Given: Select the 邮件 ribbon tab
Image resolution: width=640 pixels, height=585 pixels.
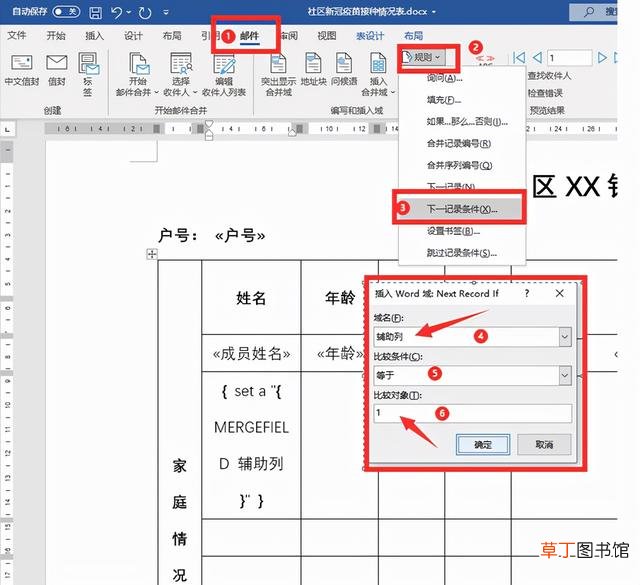Looking at the screenshot, I should point(249,36).
